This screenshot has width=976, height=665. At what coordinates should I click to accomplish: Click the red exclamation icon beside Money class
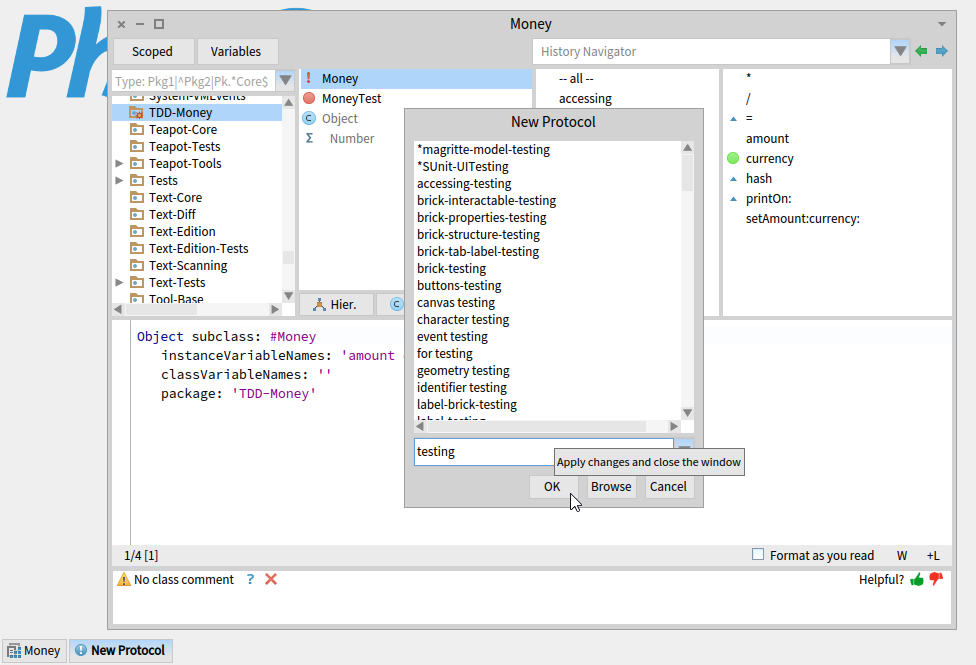point(309,78)
